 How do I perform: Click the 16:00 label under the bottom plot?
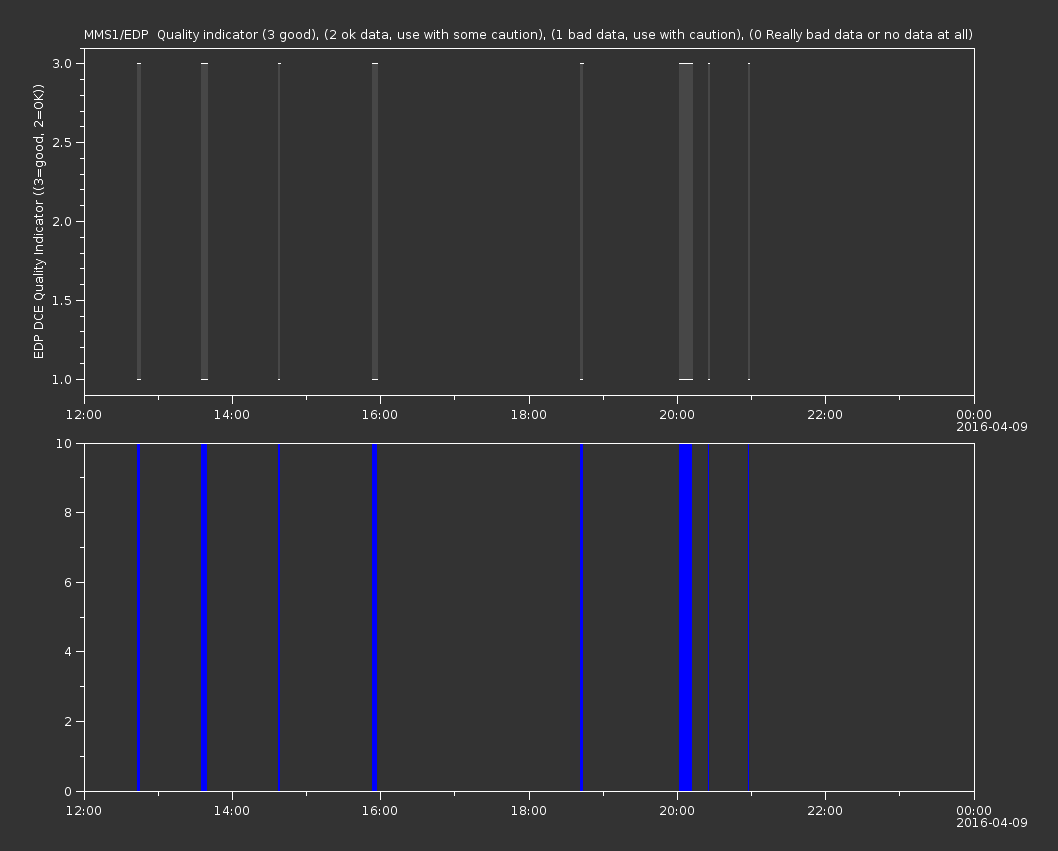pos(380,811)
